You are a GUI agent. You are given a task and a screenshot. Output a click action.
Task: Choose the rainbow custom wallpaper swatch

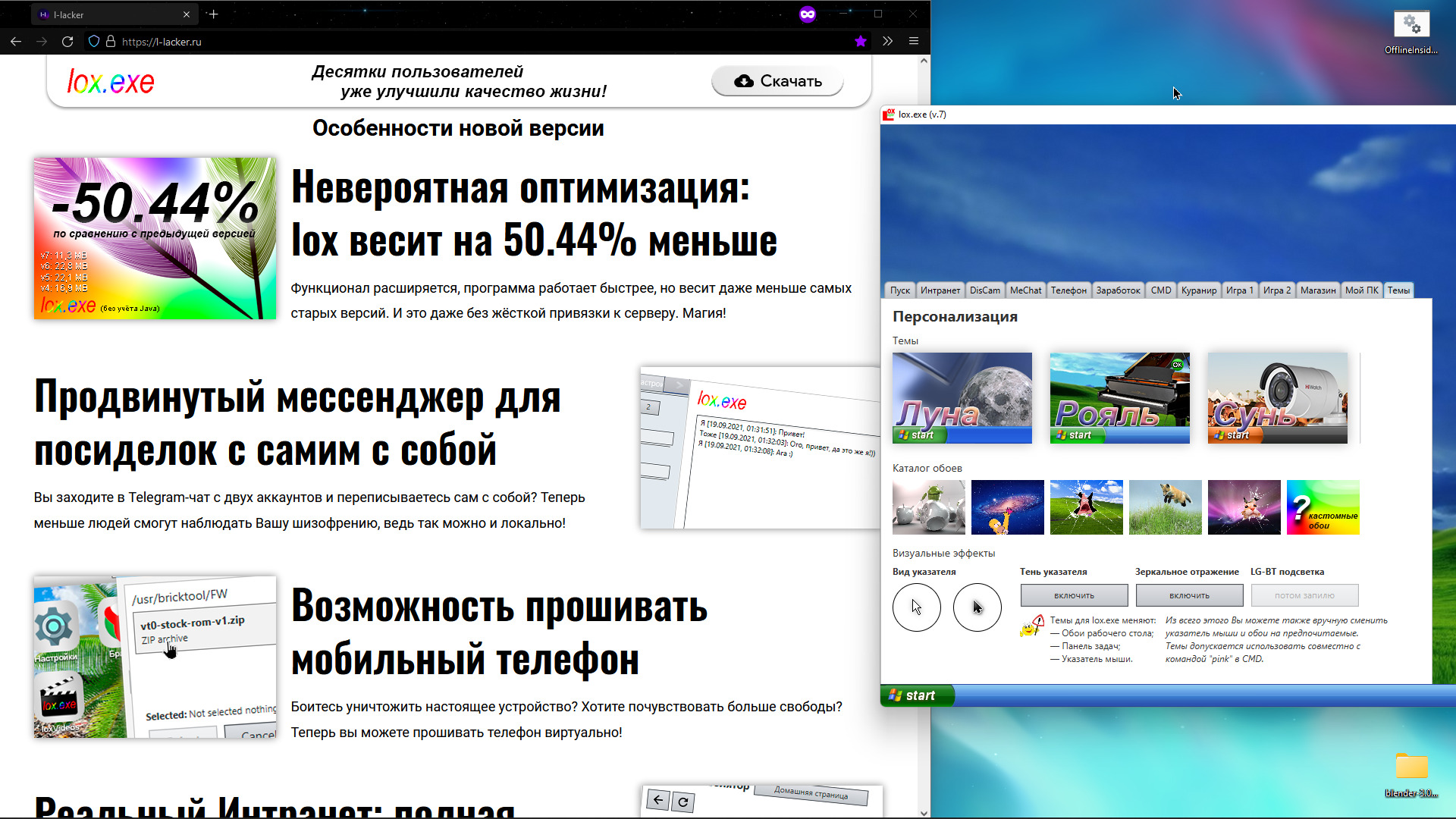(x=1323, y=507)
